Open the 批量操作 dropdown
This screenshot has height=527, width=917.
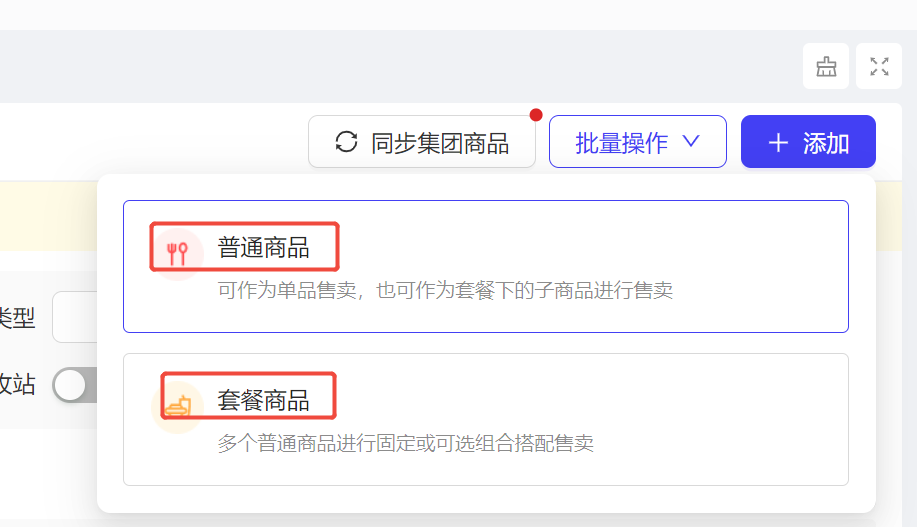click(637, 142)
